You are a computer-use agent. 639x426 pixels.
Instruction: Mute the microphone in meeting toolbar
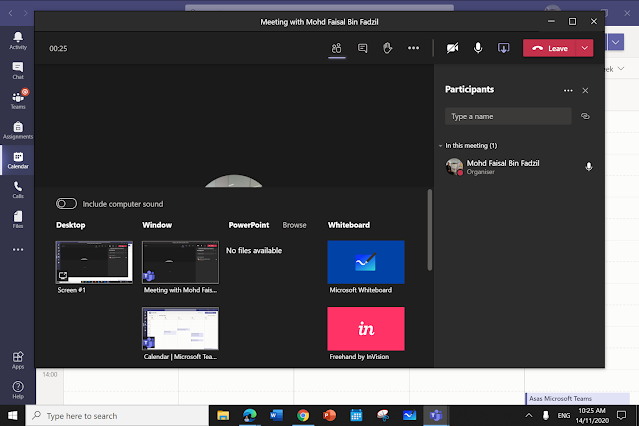478,49
